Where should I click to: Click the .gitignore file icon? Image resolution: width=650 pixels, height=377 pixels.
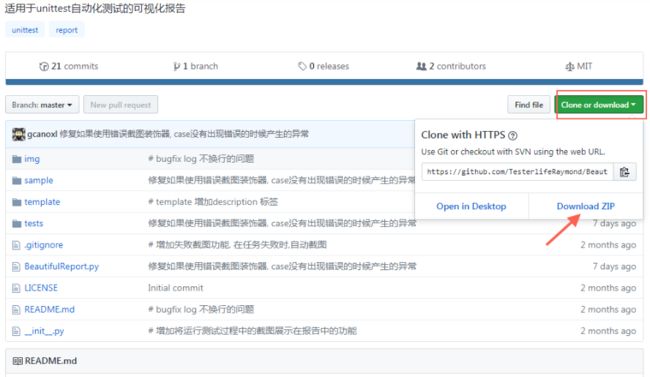[x=16, y=246]
